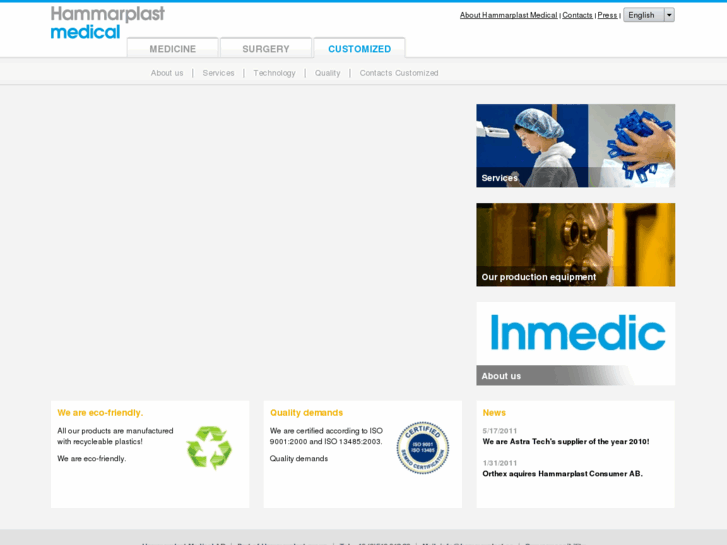The image size is (727, 545).
Task: Click the News heading
Action: (x=494, y=413)
